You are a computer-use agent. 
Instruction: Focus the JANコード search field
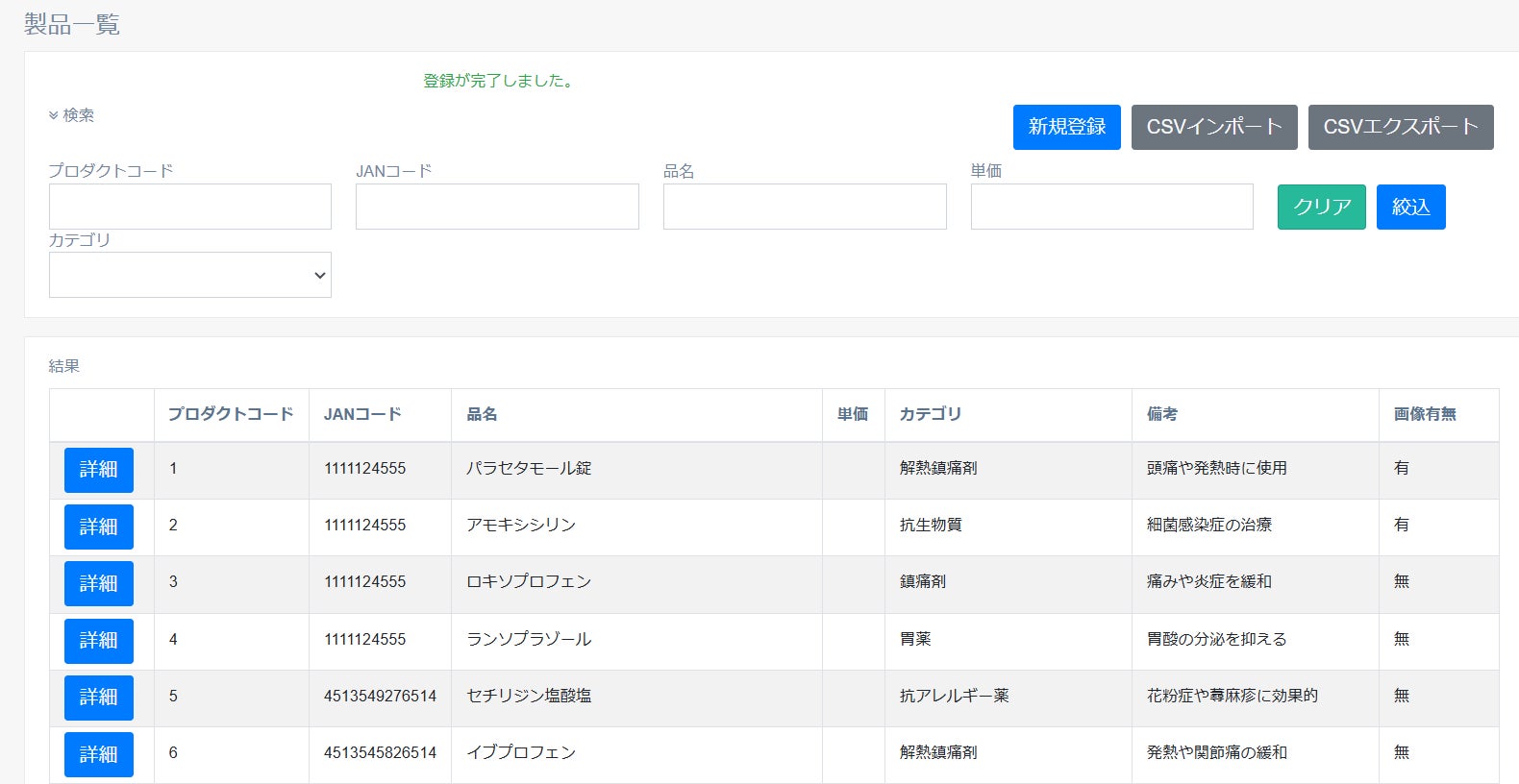click(497, 207)
